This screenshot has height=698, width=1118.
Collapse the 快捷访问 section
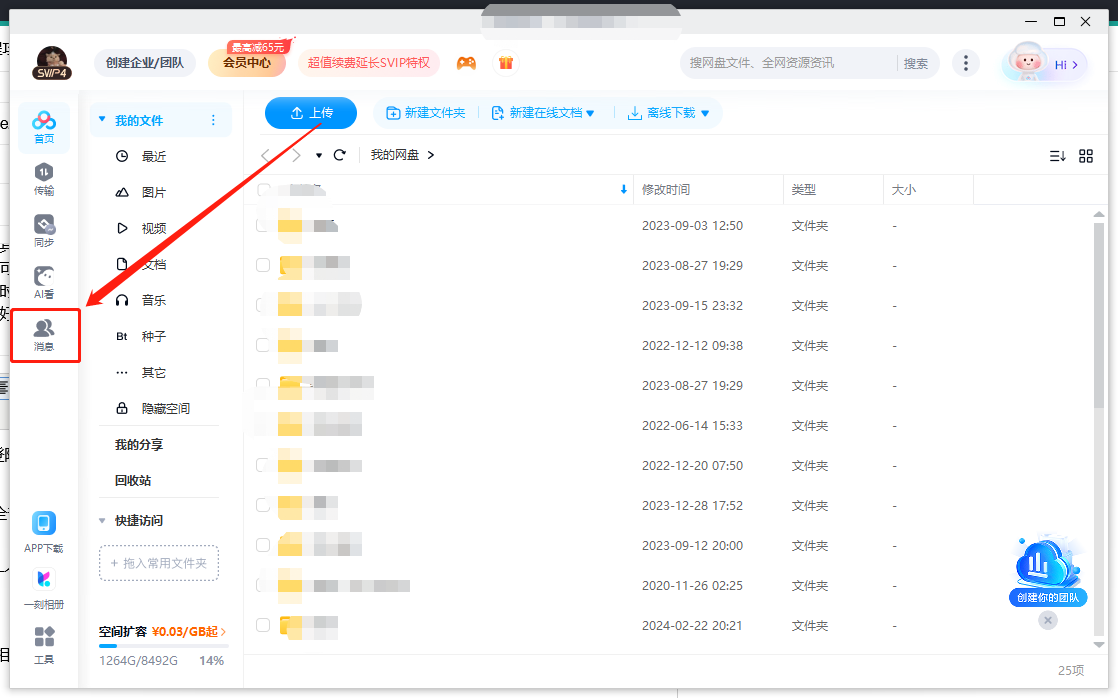[x=102, y=521]
